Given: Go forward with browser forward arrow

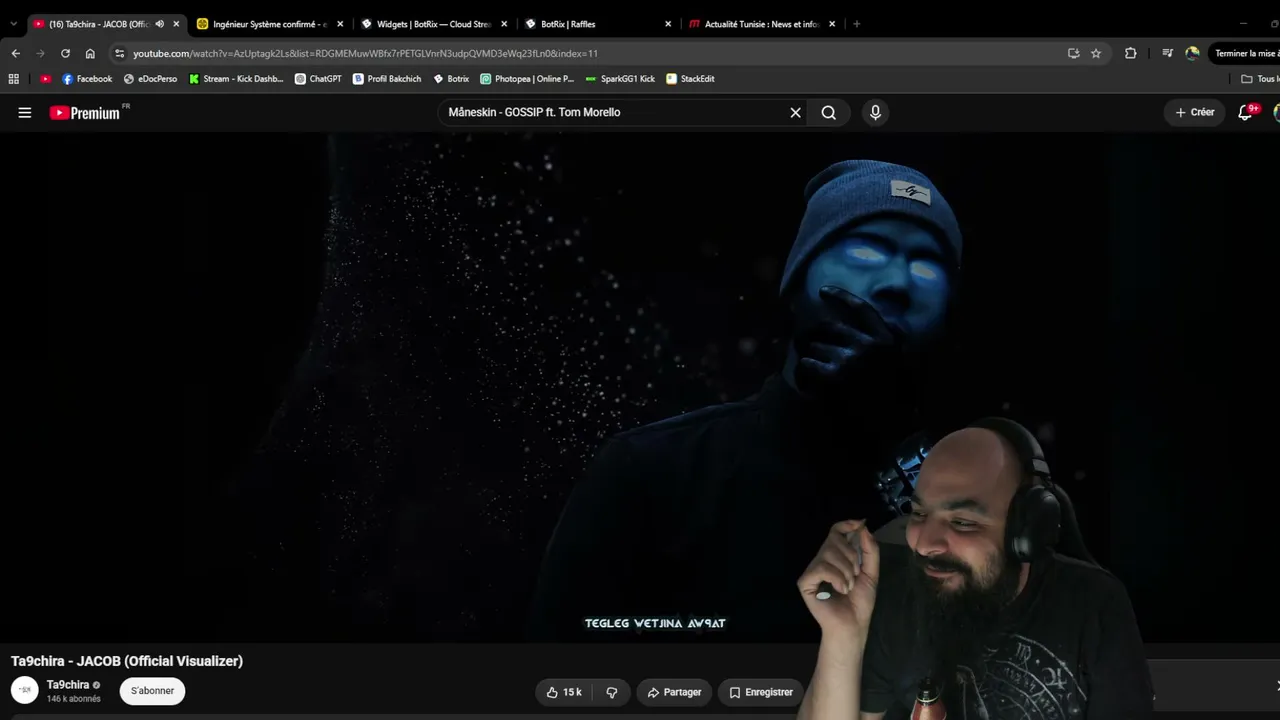Looking at the screenshot, I should (40, 54).
